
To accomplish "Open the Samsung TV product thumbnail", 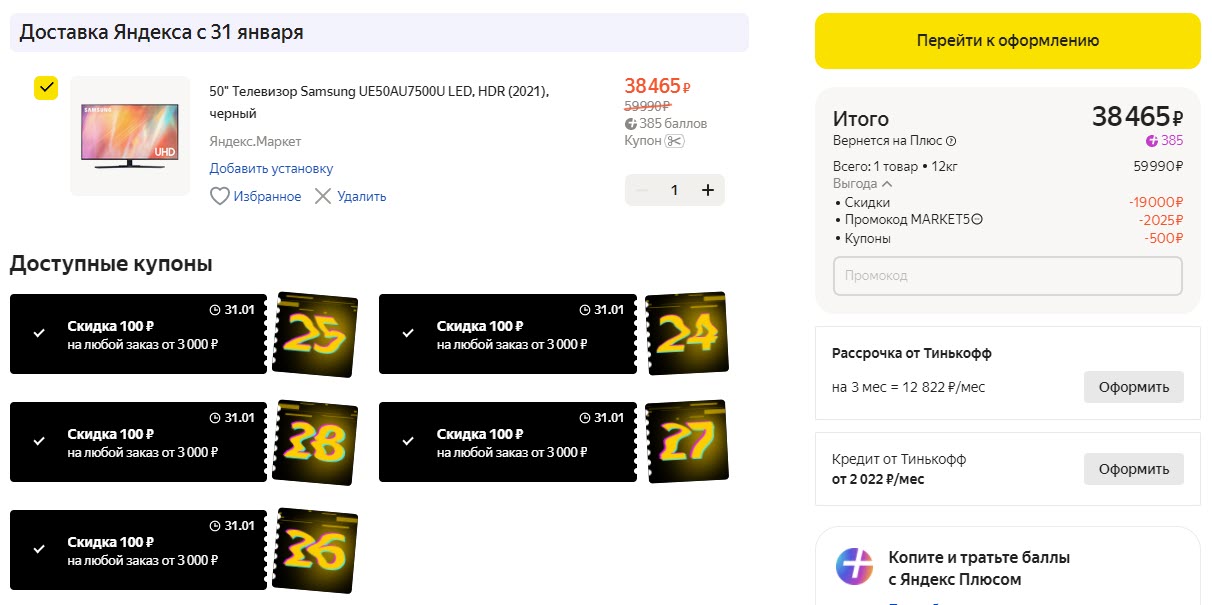I will pos(130,136).
